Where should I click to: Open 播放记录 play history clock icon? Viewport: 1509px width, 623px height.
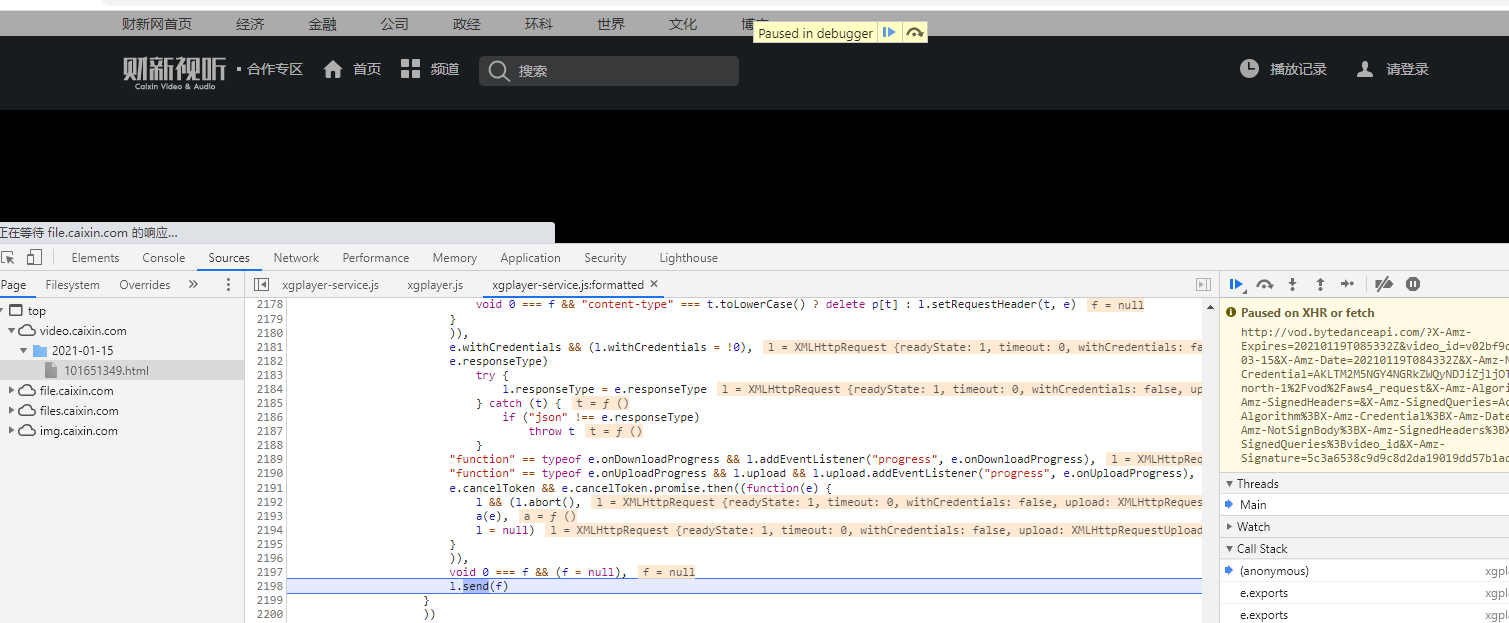(x=1250, y=69)
